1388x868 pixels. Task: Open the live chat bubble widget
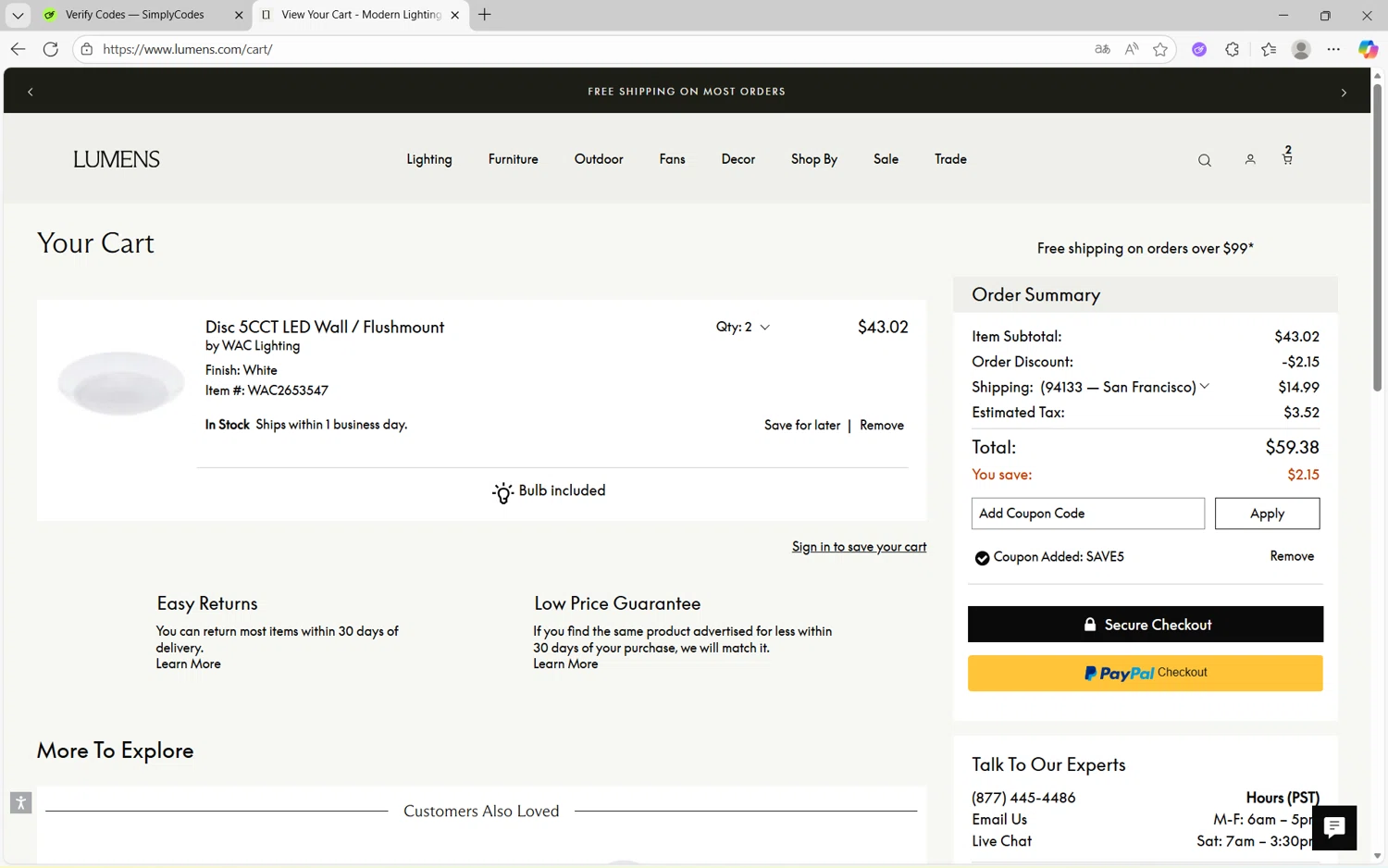[1333, 827]
